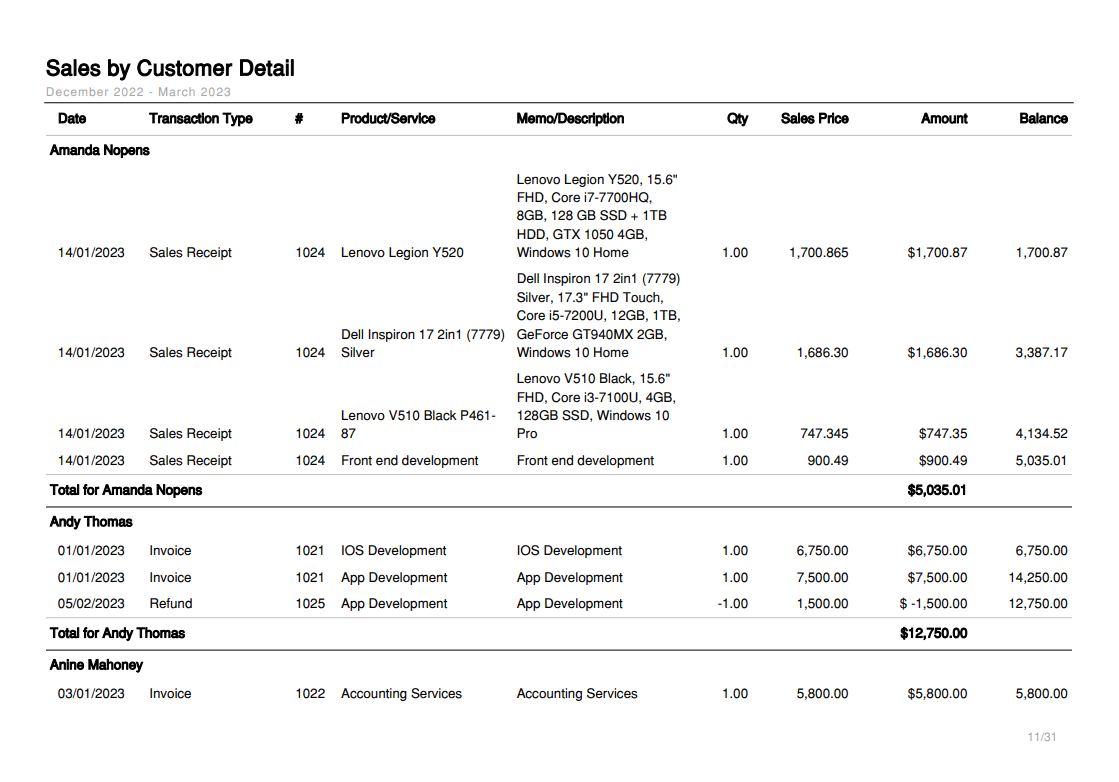The image size is (1119, 782).
Task: Click the Transaction Type column header
Action: (200, 119)
